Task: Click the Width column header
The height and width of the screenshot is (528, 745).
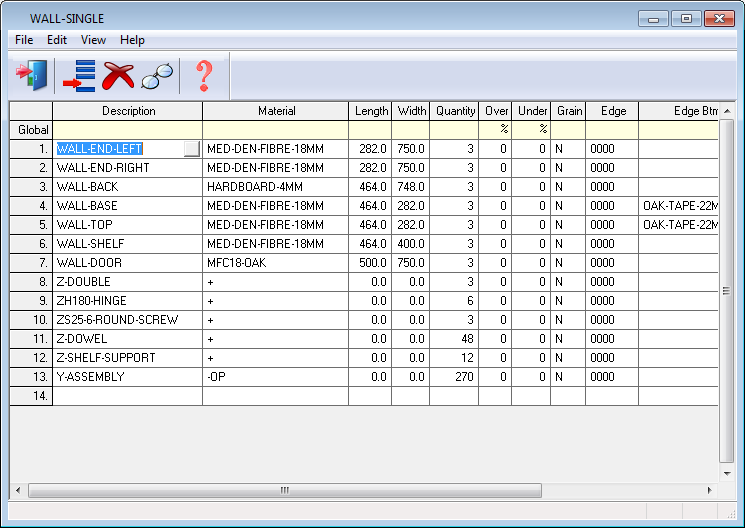Action: pyautogui.click(x=411, y=111)
